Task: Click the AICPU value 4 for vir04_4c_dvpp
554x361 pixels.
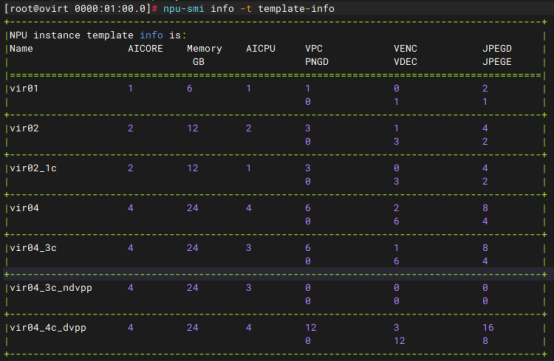Action: coord(249,328)
